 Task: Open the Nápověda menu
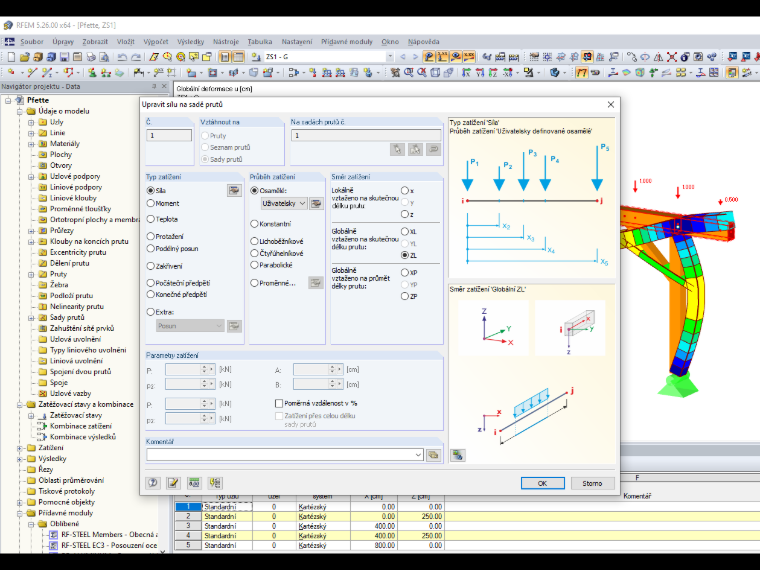click(424, 42)
